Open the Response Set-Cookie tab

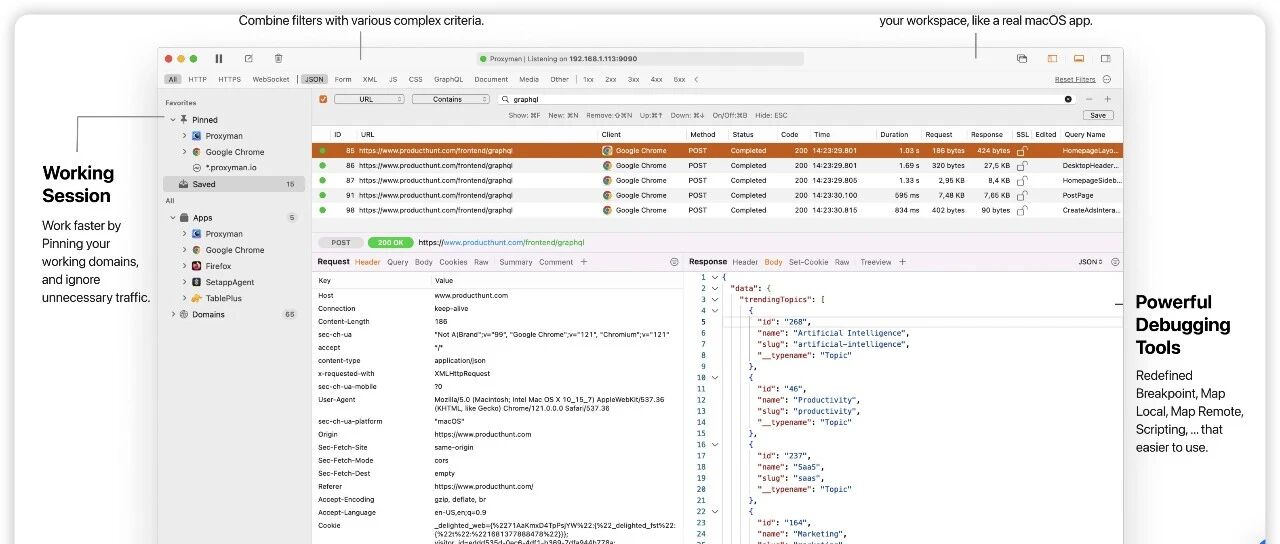[x=809, y=262]
